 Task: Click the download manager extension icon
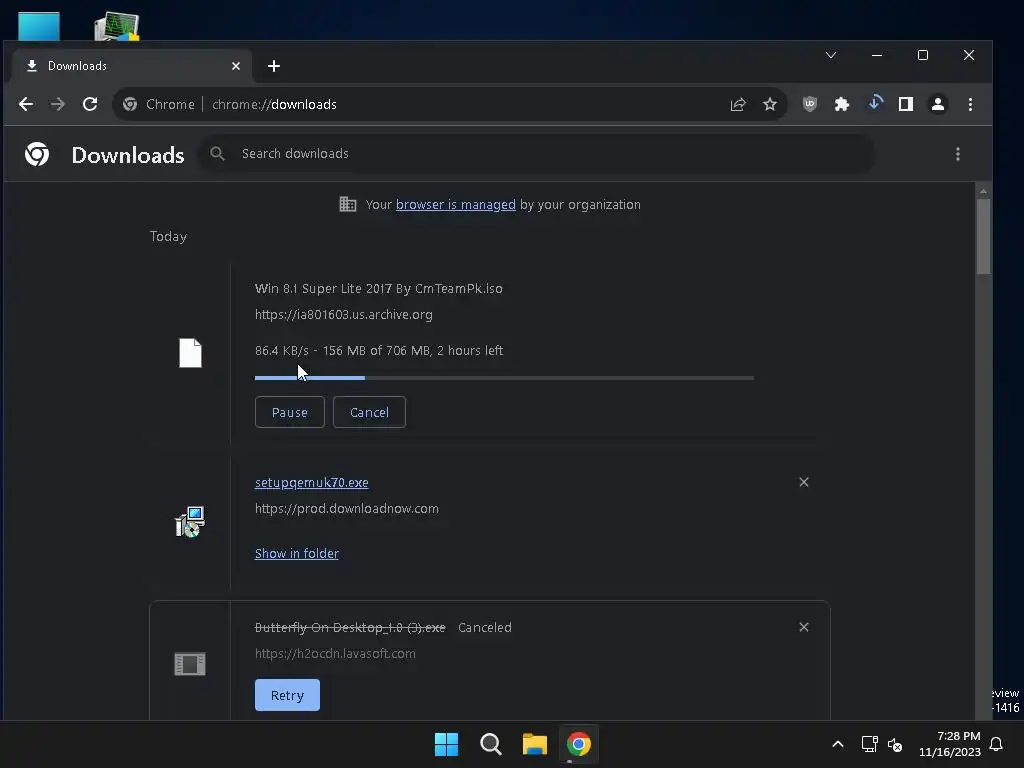click(x=875, y=103)
